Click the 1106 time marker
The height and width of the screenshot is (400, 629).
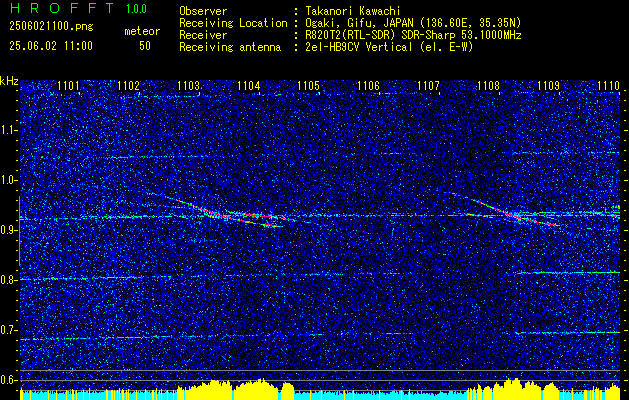pyautogui.click(x=369, y=85)
